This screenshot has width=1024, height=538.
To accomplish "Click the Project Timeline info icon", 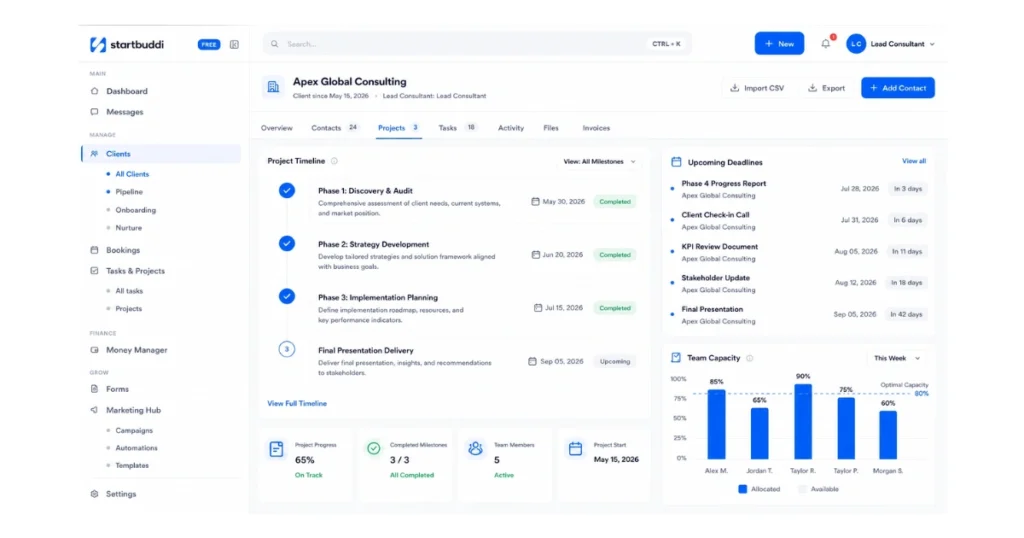I will tap(334, 161).
